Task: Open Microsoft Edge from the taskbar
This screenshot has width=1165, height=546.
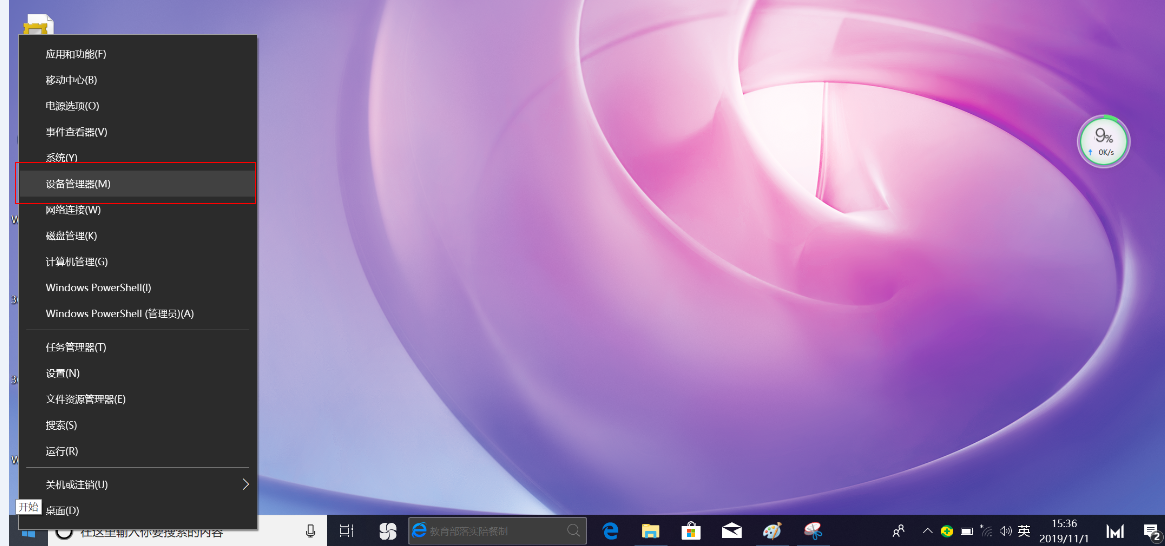Action: 610,531
